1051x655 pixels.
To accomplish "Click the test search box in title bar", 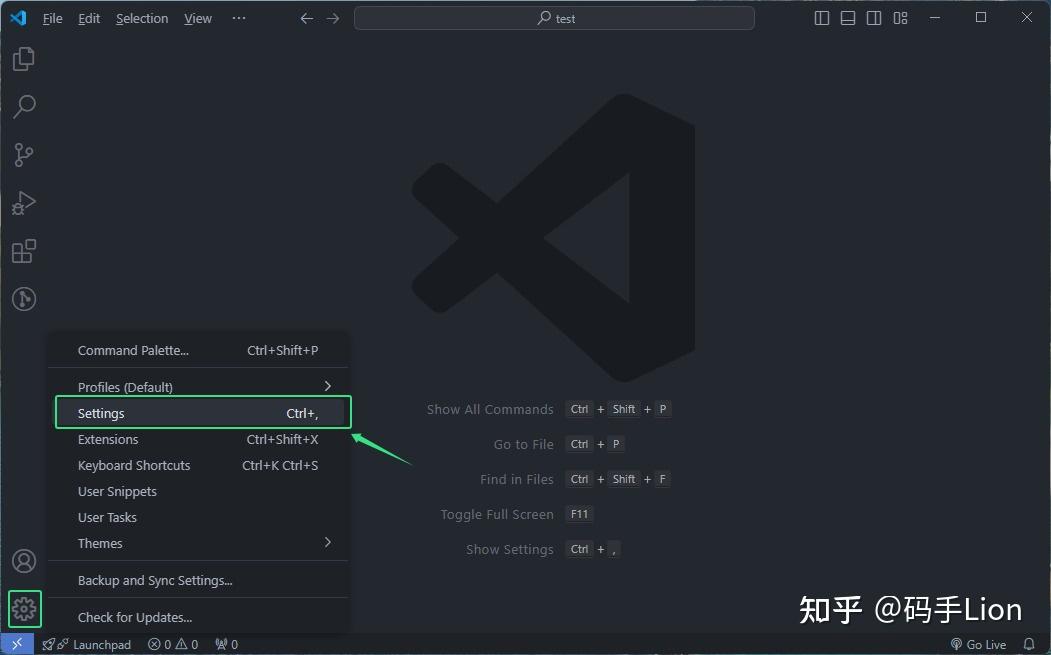I will click(554, 17).
